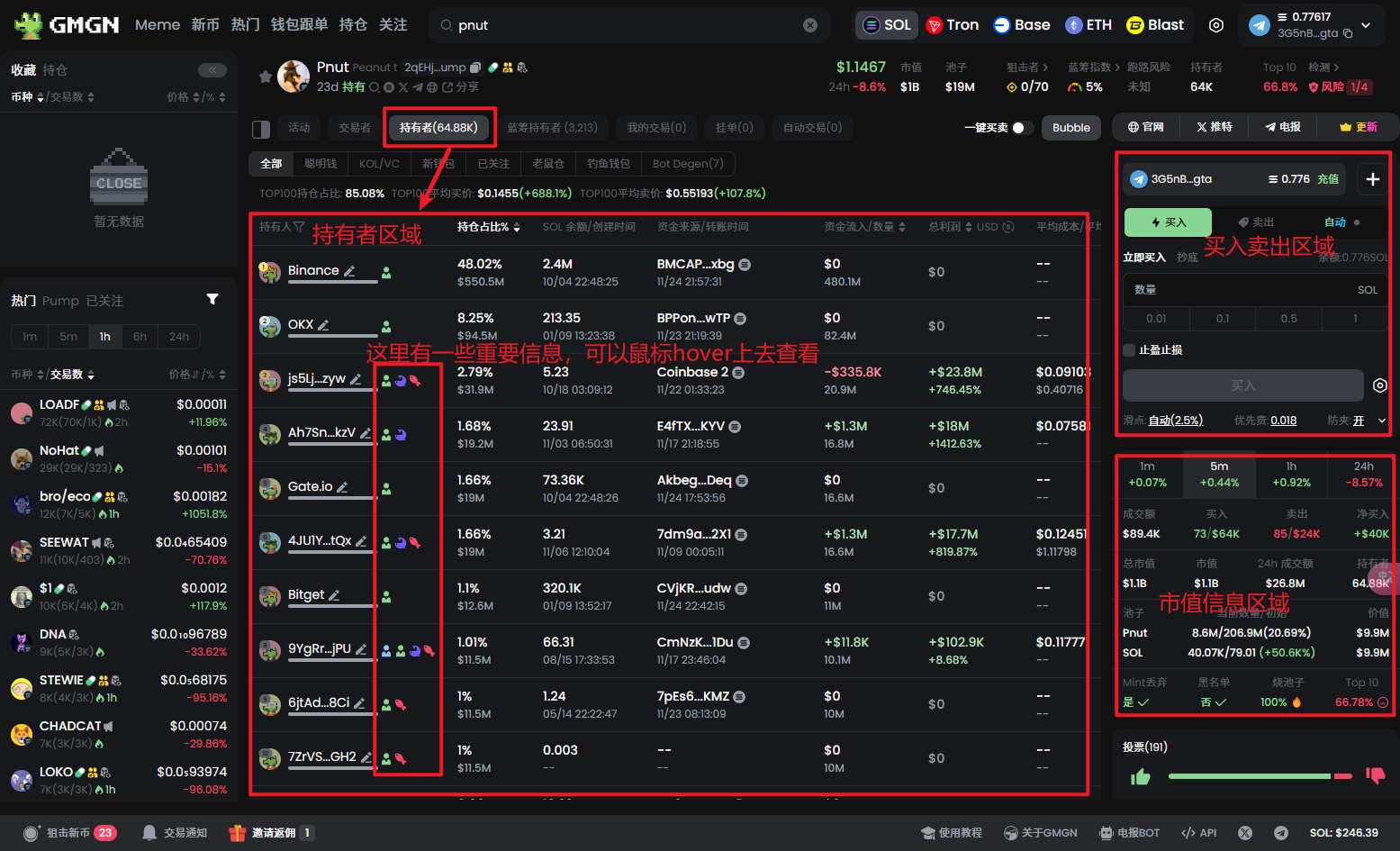This screenshot has width=1400, height=851.
Task: Toggle the split-panel layout icon left of 活动
Action: 261,129
